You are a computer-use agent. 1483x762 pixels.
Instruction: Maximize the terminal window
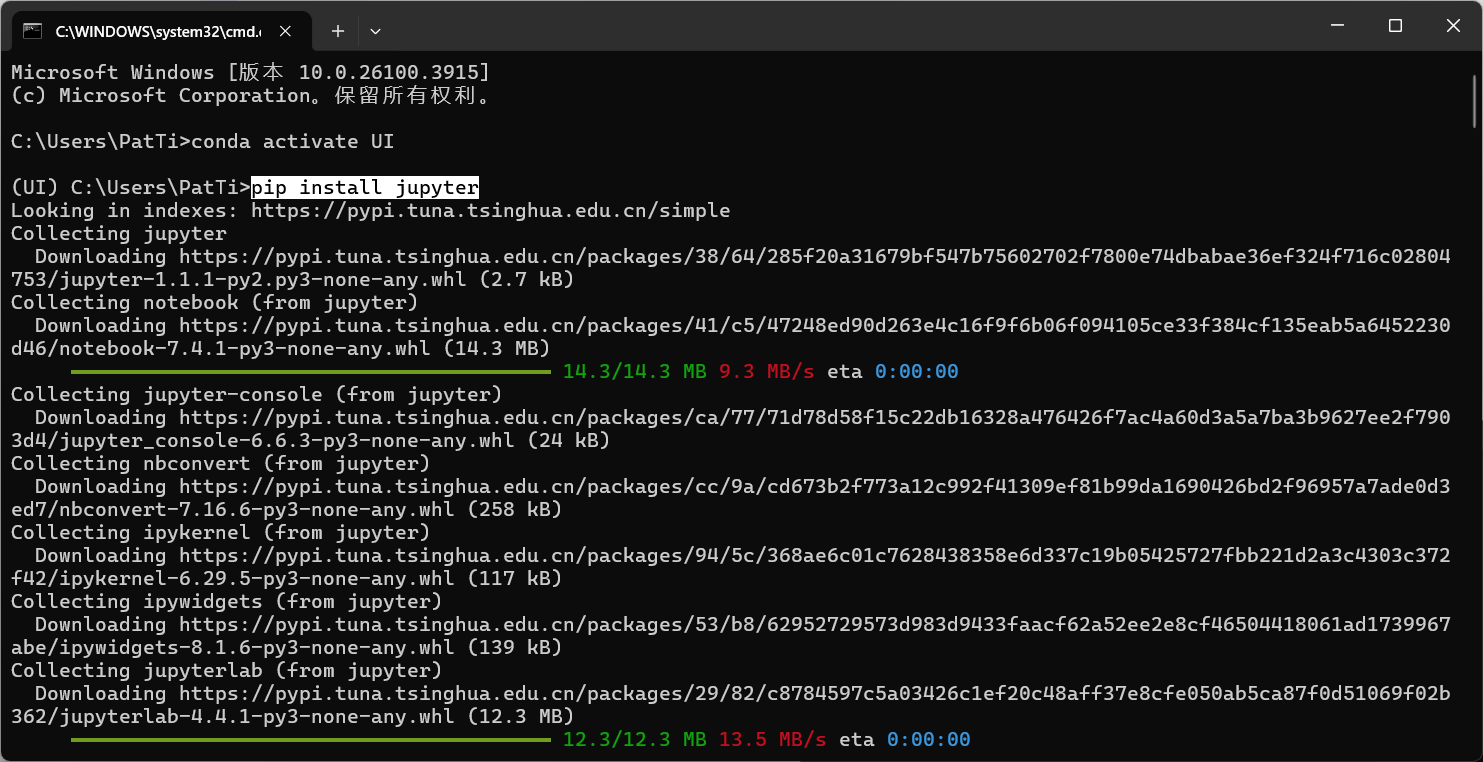pos(1395,26)
